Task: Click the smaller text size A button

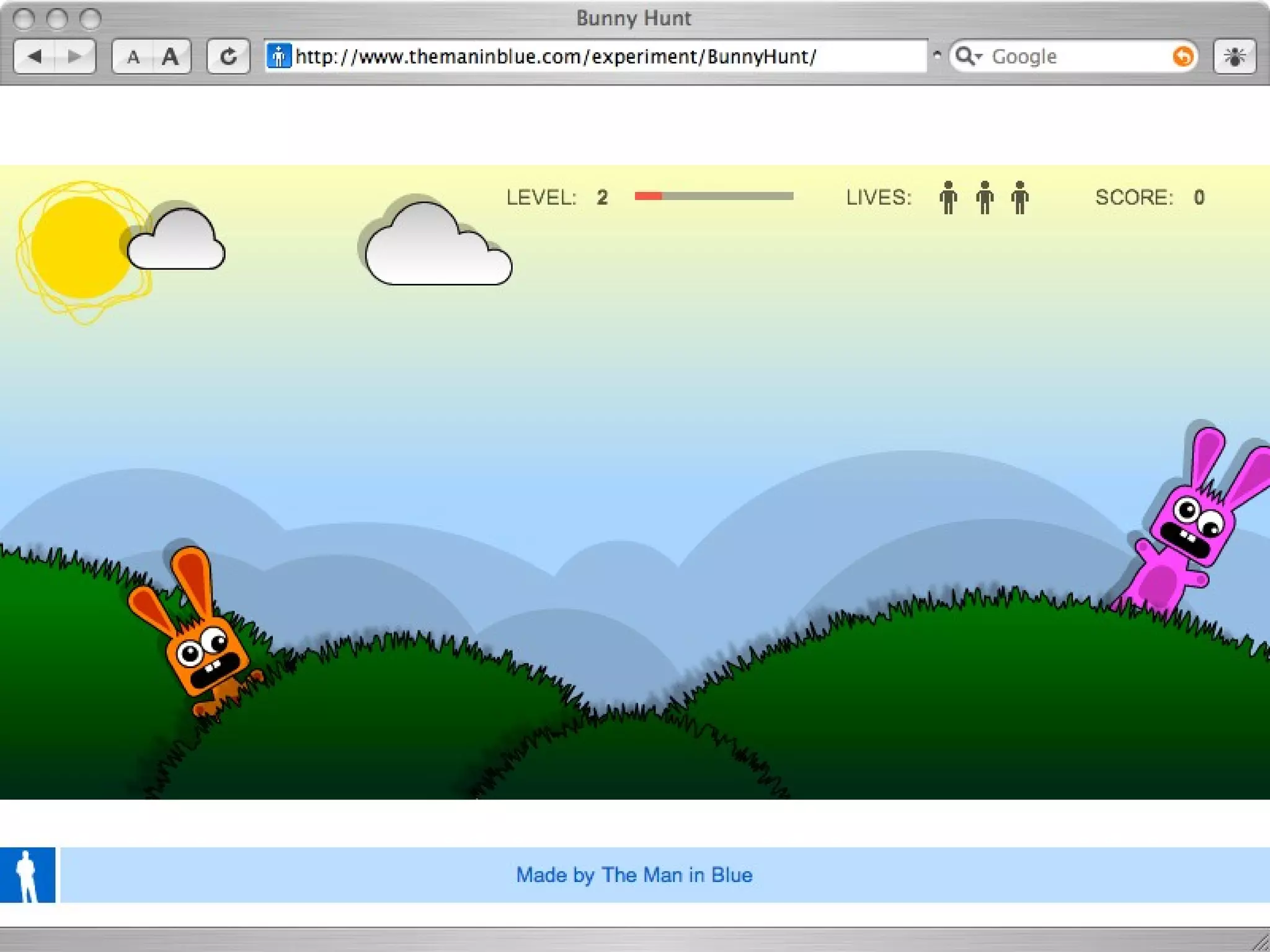Action: (133, 57)
